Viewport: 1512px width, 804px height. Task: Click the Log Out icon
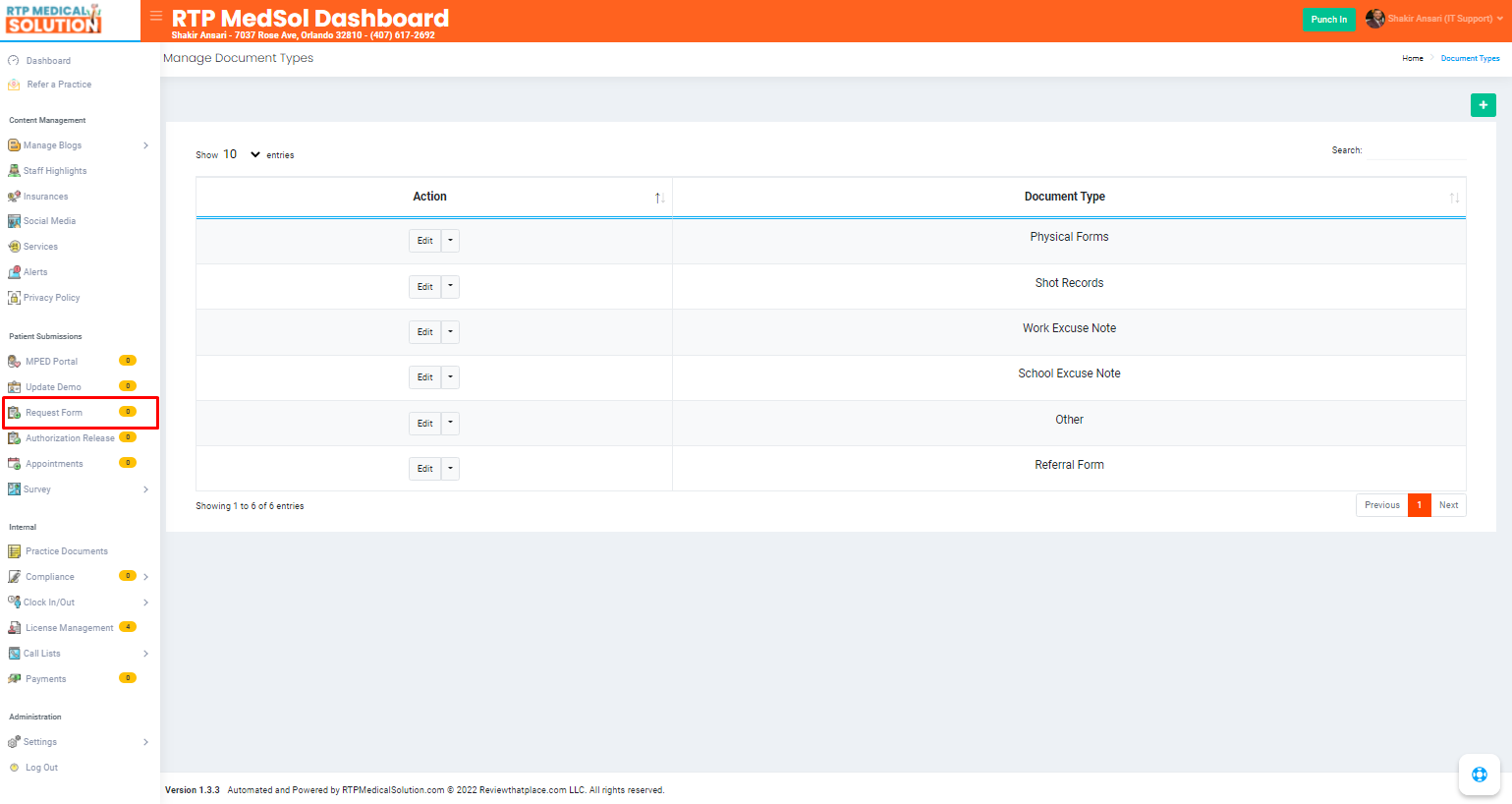[14, 768]
